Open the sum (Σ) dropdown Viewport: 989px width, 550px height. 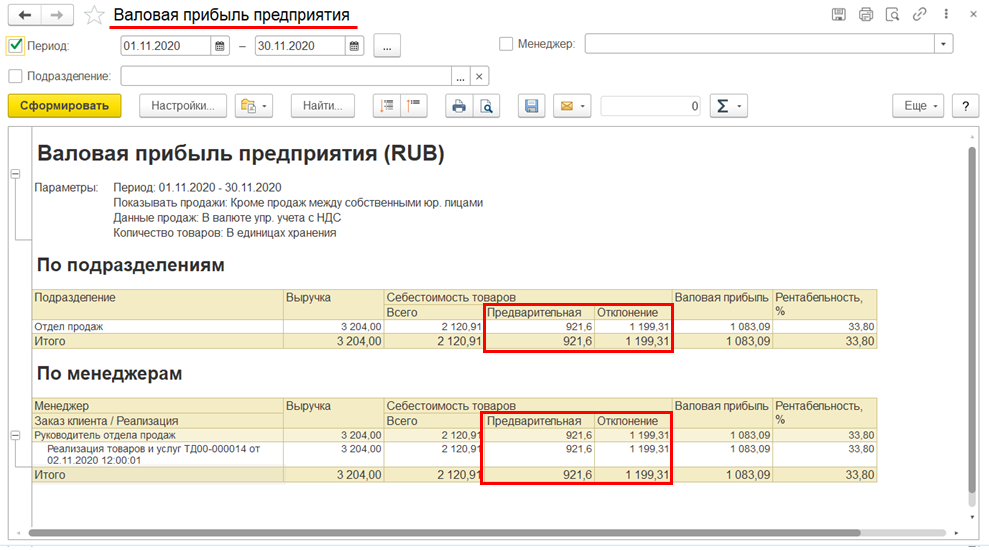coord(728,106)
